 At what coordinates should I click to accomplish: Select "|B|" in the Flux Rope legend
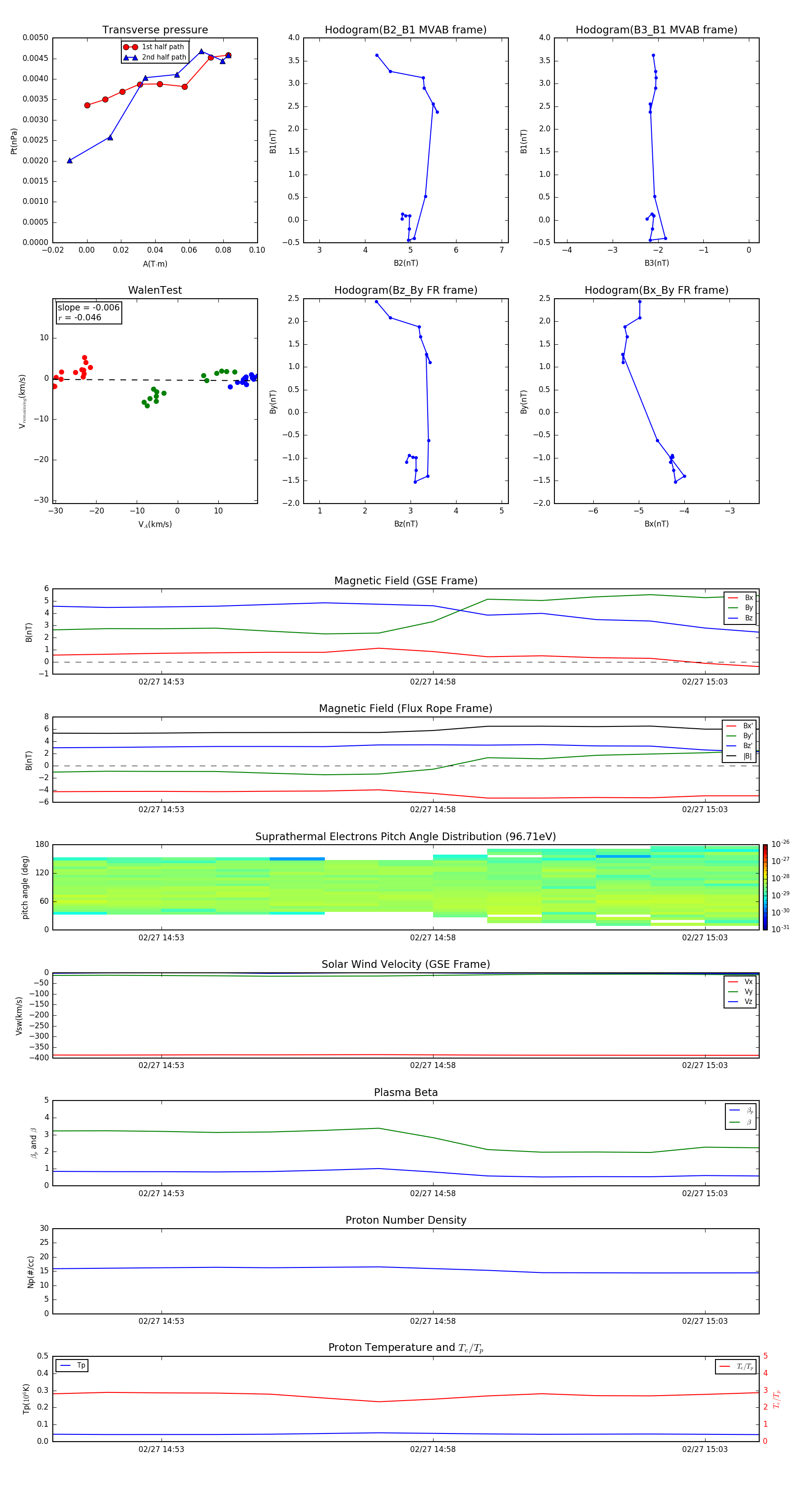coord(740,756)
